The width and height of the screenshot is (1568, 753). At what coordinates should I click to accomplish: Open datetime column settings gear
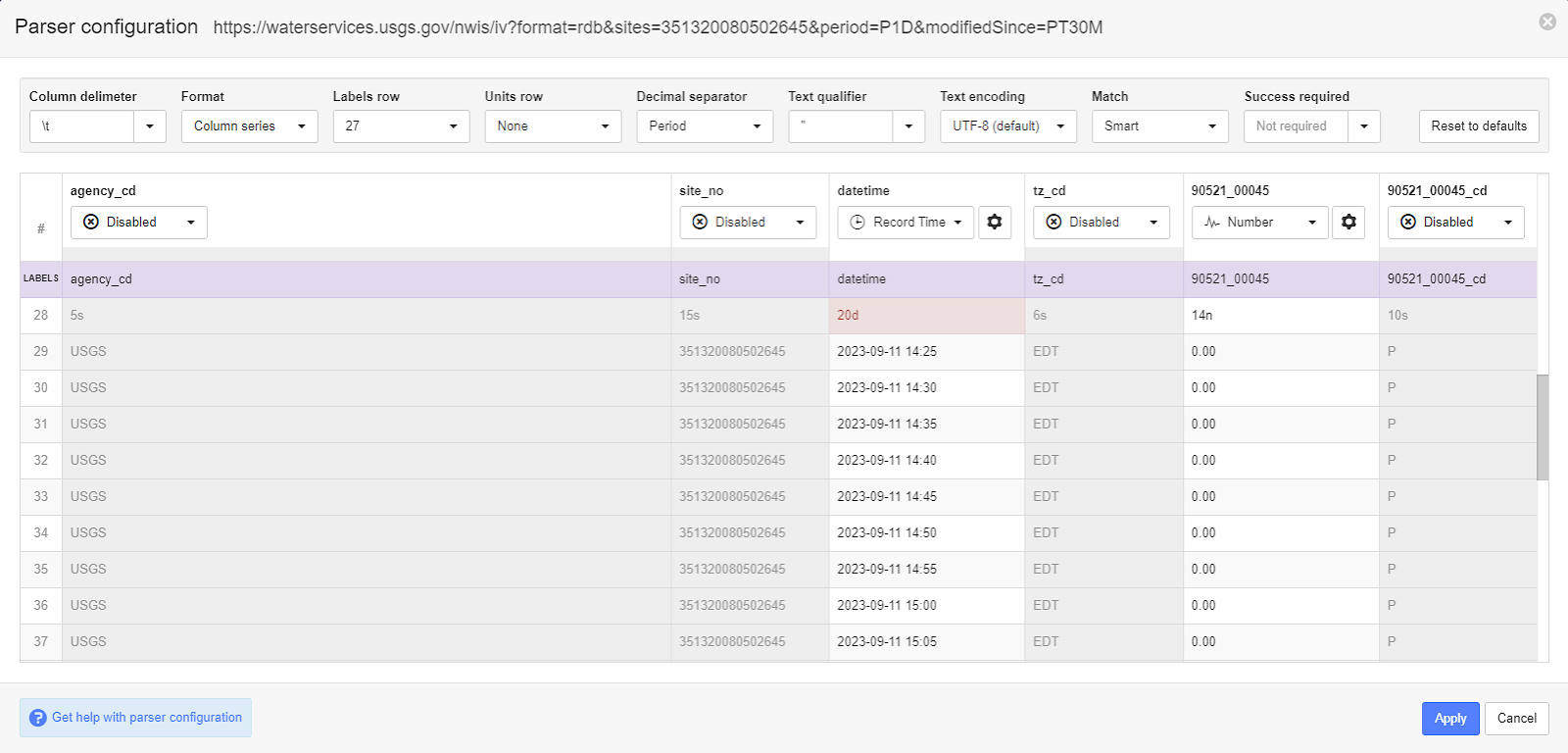pyautogui.click(x=995, y=223)
